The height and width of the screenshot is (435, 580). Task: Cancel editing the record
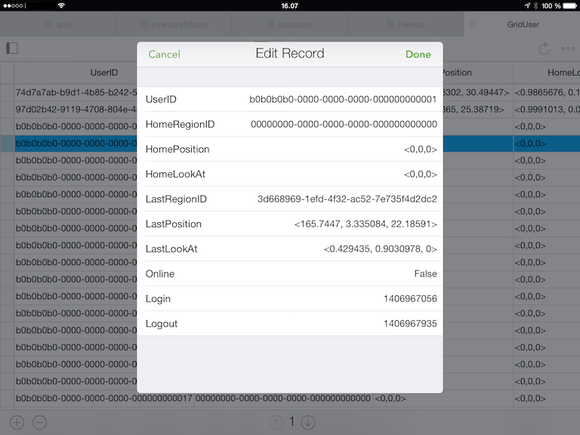click(x=164, y=54)
